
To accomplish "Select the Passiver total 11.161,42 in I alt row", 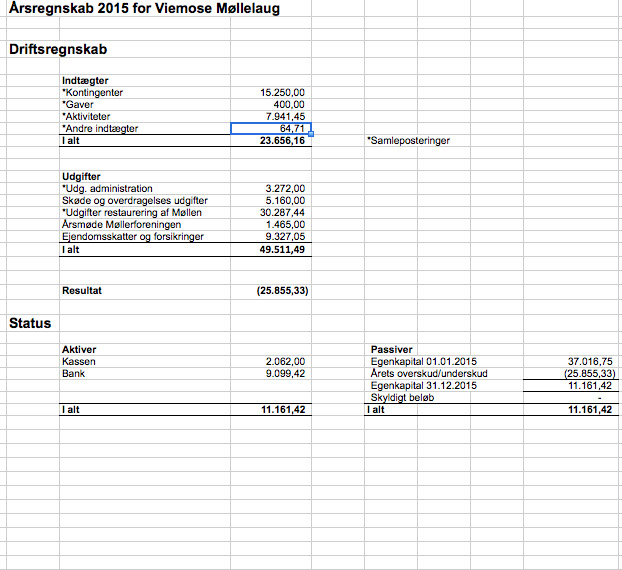I will (590, 409).
